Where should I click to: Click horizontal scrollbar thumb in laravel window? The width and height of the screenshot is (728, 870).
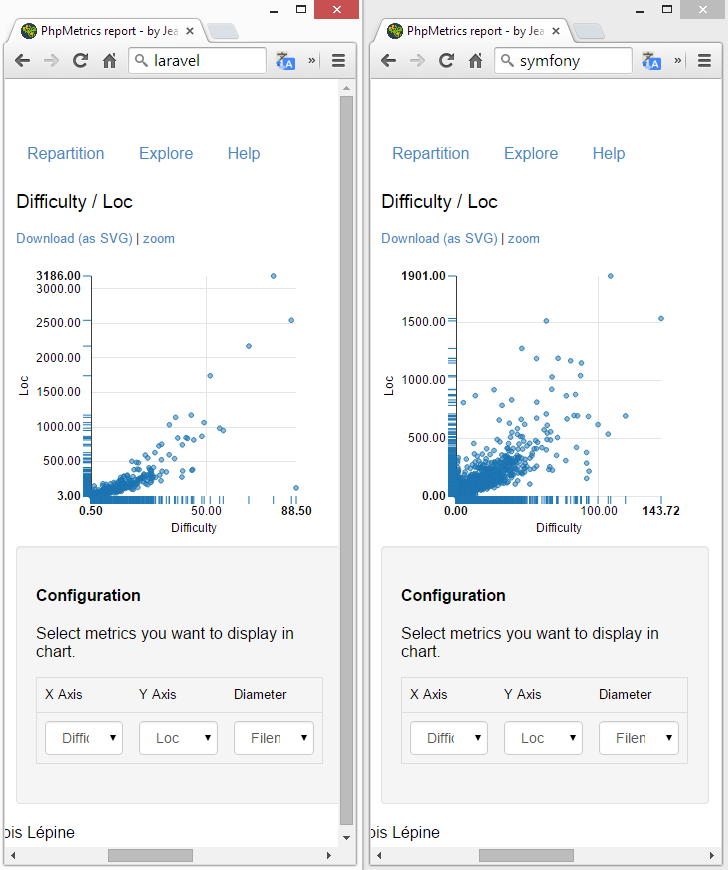(x=150, y=855)
